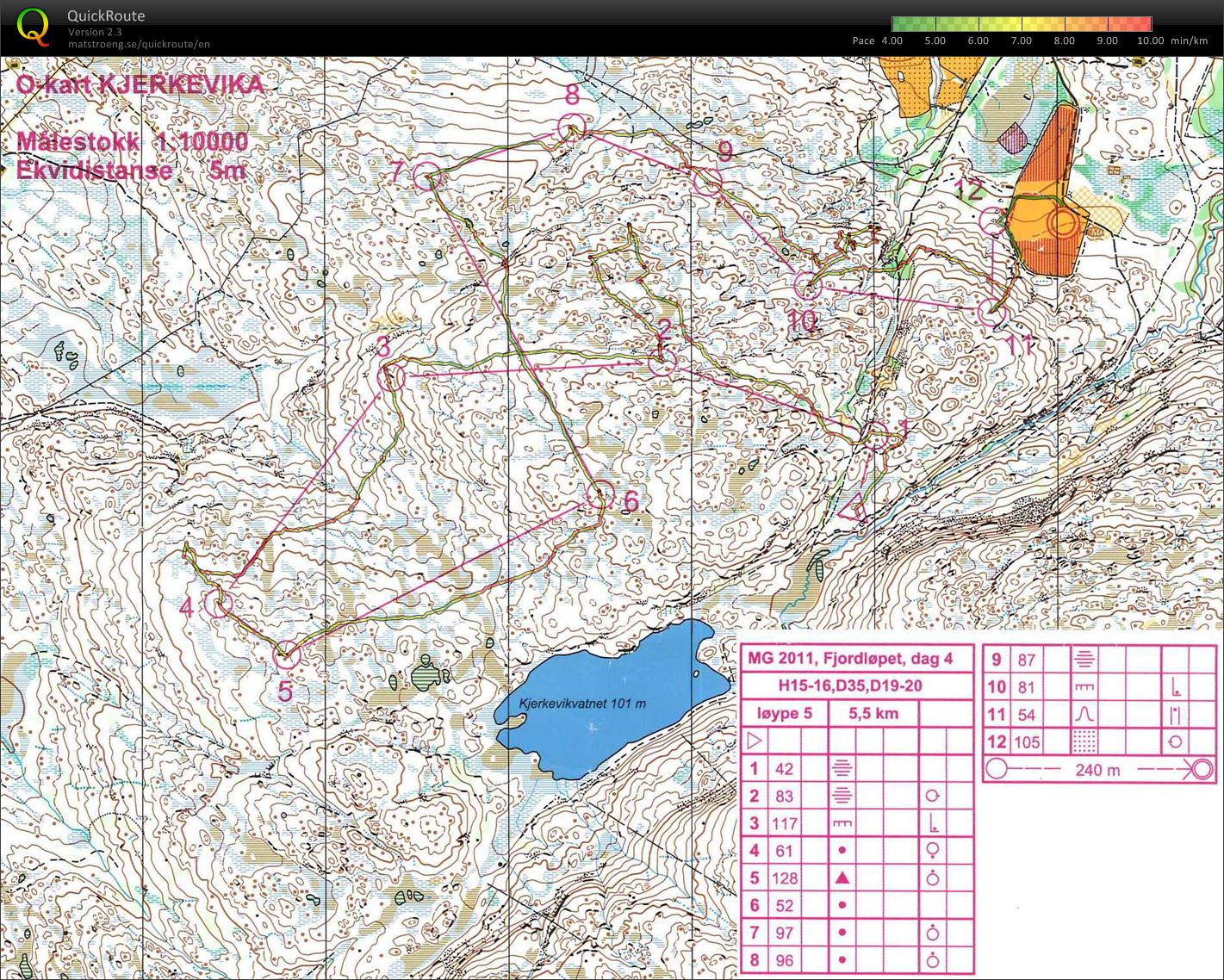Select control circle 7 on the map
Image resolution: width=1224 pixels, height=980 pixels.
click(426, 176)
